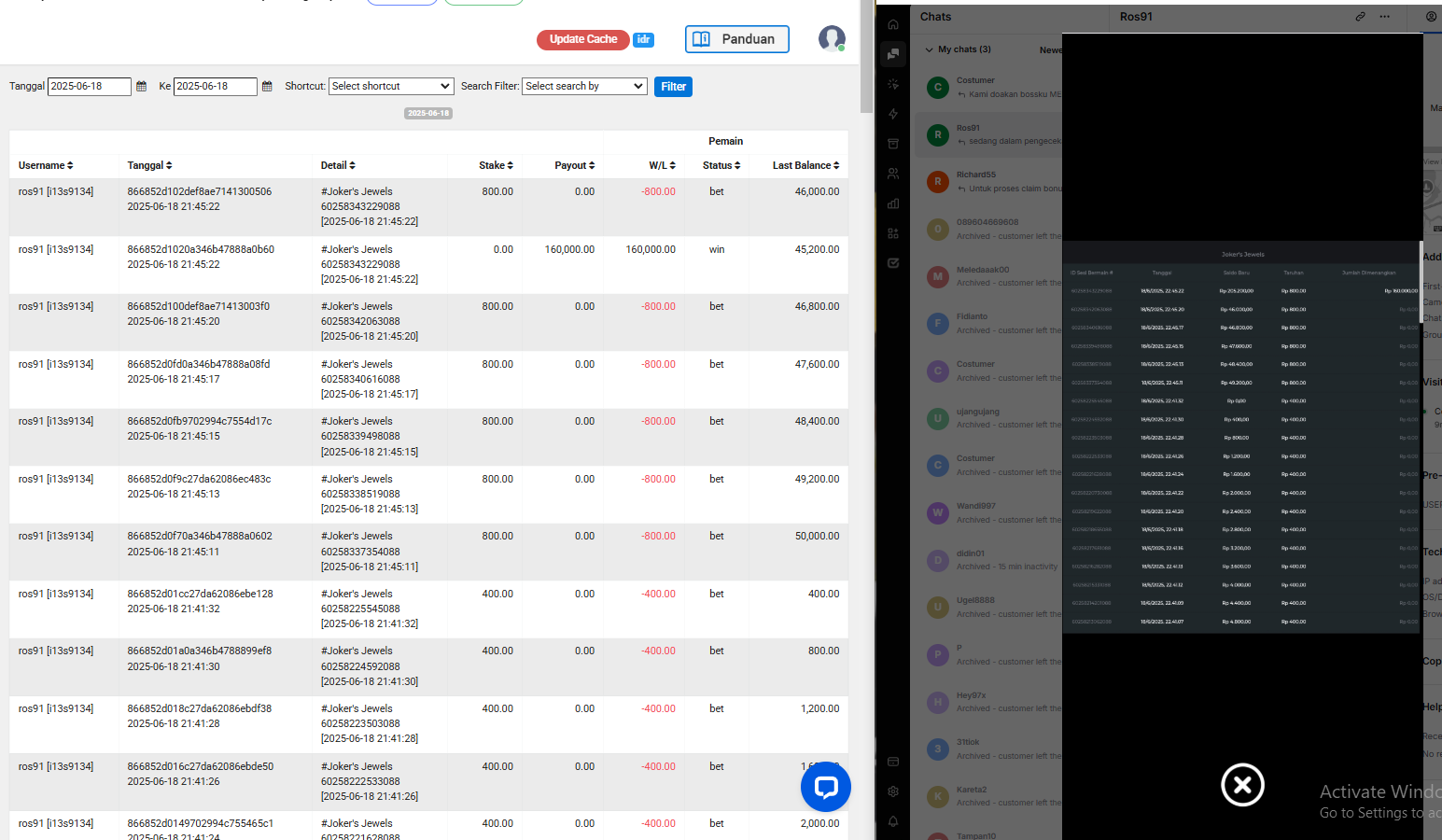This screenshot has height=840, width=1442.
Task: Sort table by Payout column
Action: 575,165
